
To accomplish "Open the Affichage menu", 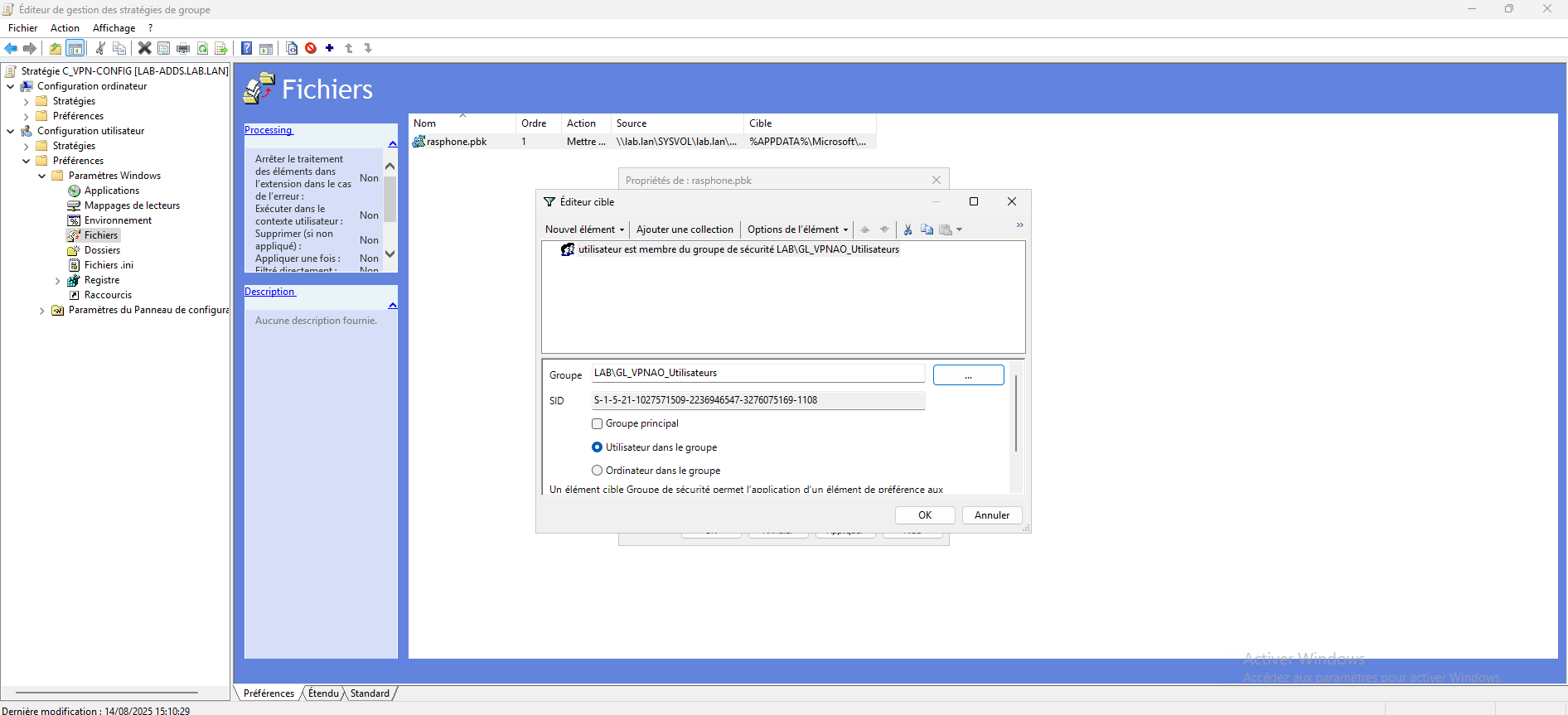I will click(114, 28).
